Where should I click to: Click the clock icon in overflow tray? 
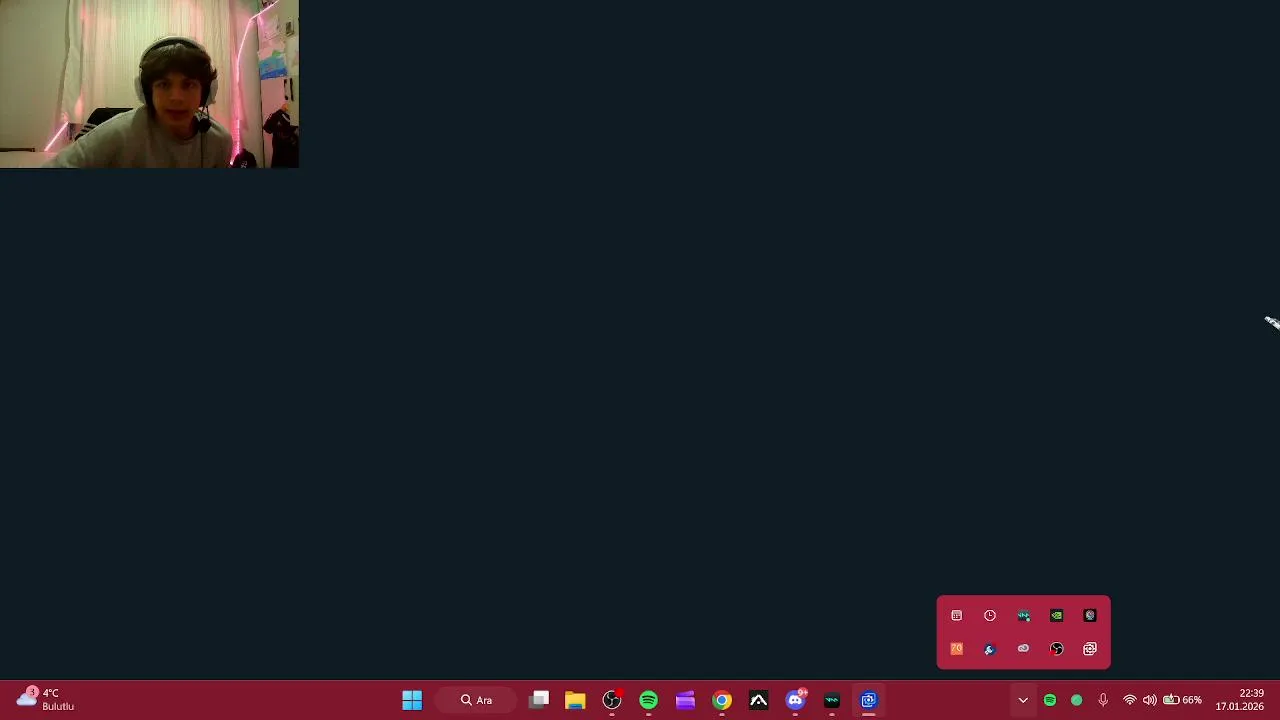[x=990, y=616]
